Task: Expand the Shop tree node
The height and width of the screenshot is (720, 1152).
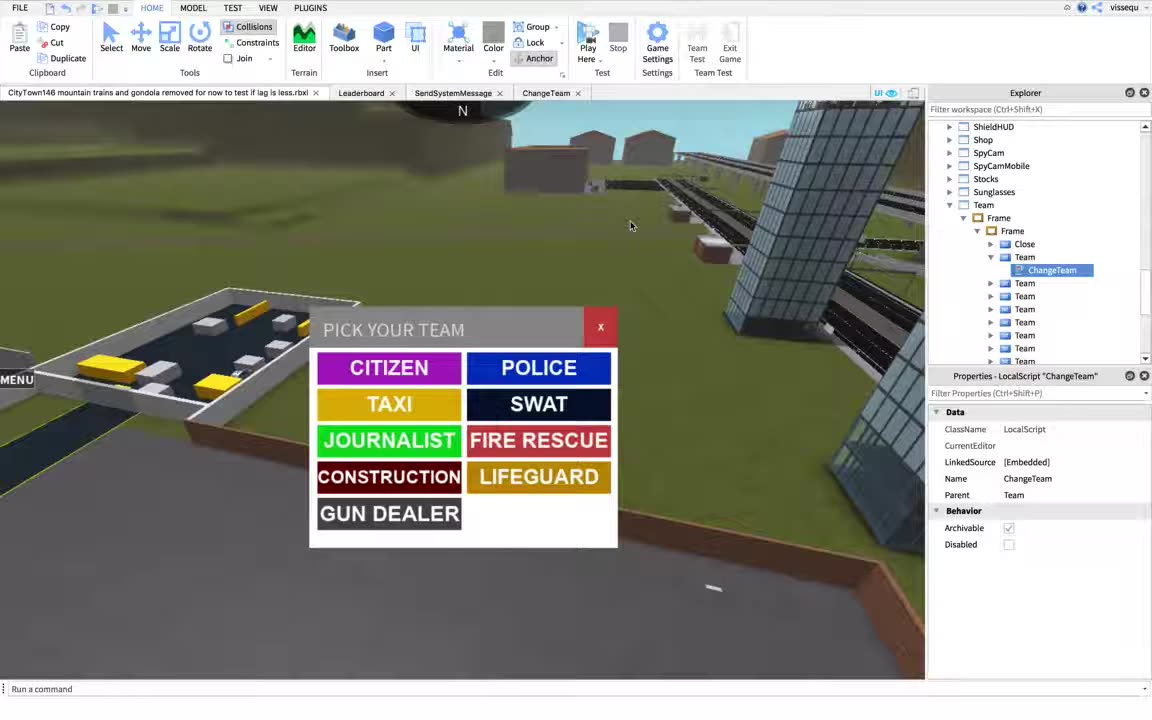Action: [x=949, y=140]
